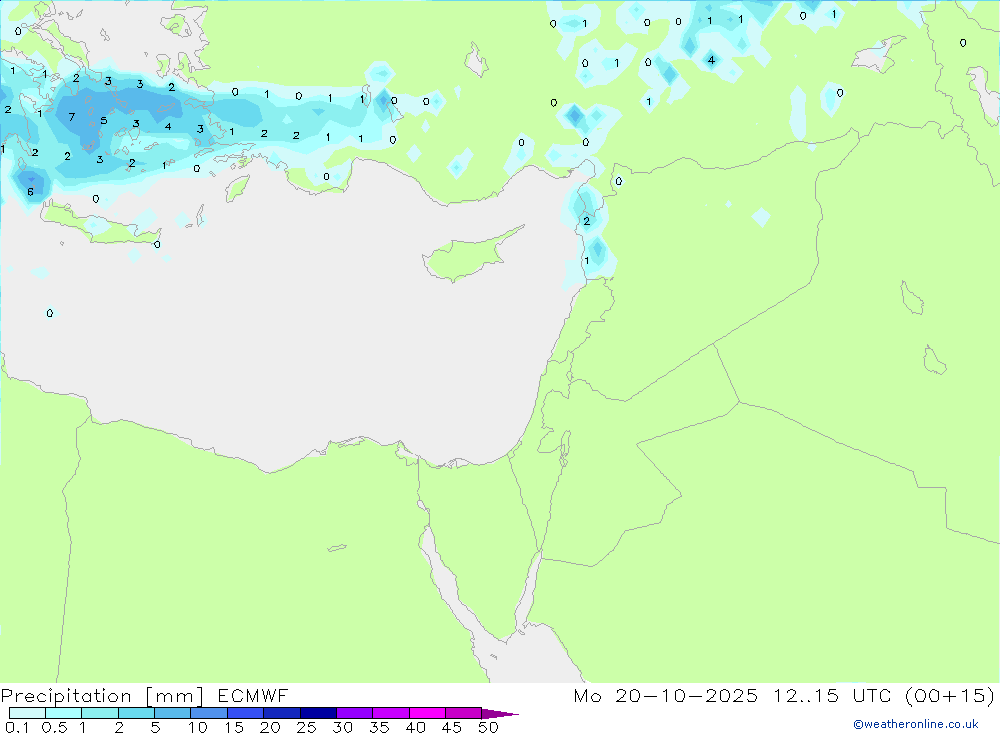
Task: Click the '50' legend scale label
Action: [488, 727]
